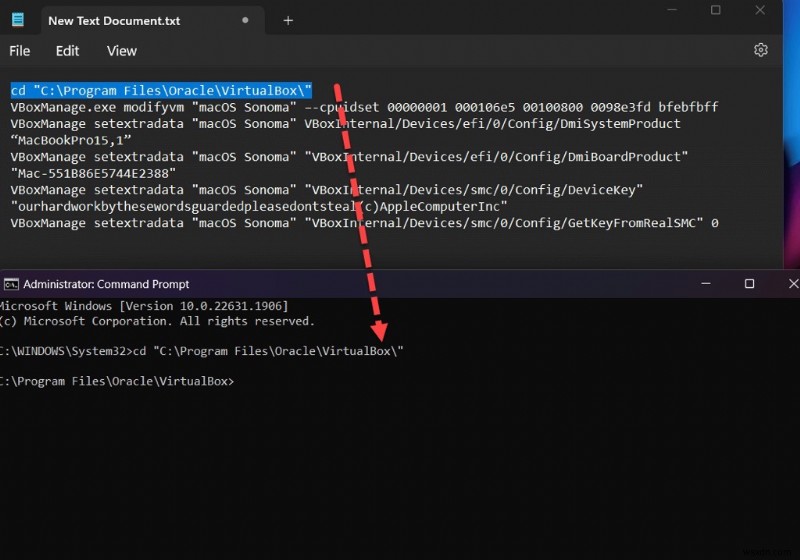Open the View menu in Notepad

click(121, 51)
